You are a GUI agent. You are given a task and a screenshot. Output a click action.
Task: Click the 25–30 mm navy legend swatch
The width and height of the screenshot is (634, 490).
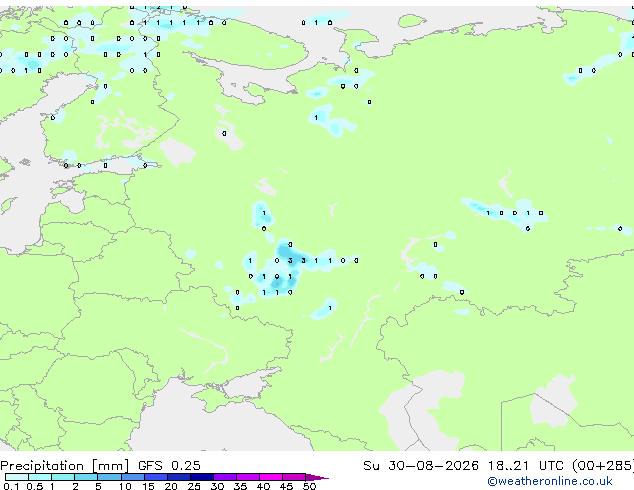(201, 477)
